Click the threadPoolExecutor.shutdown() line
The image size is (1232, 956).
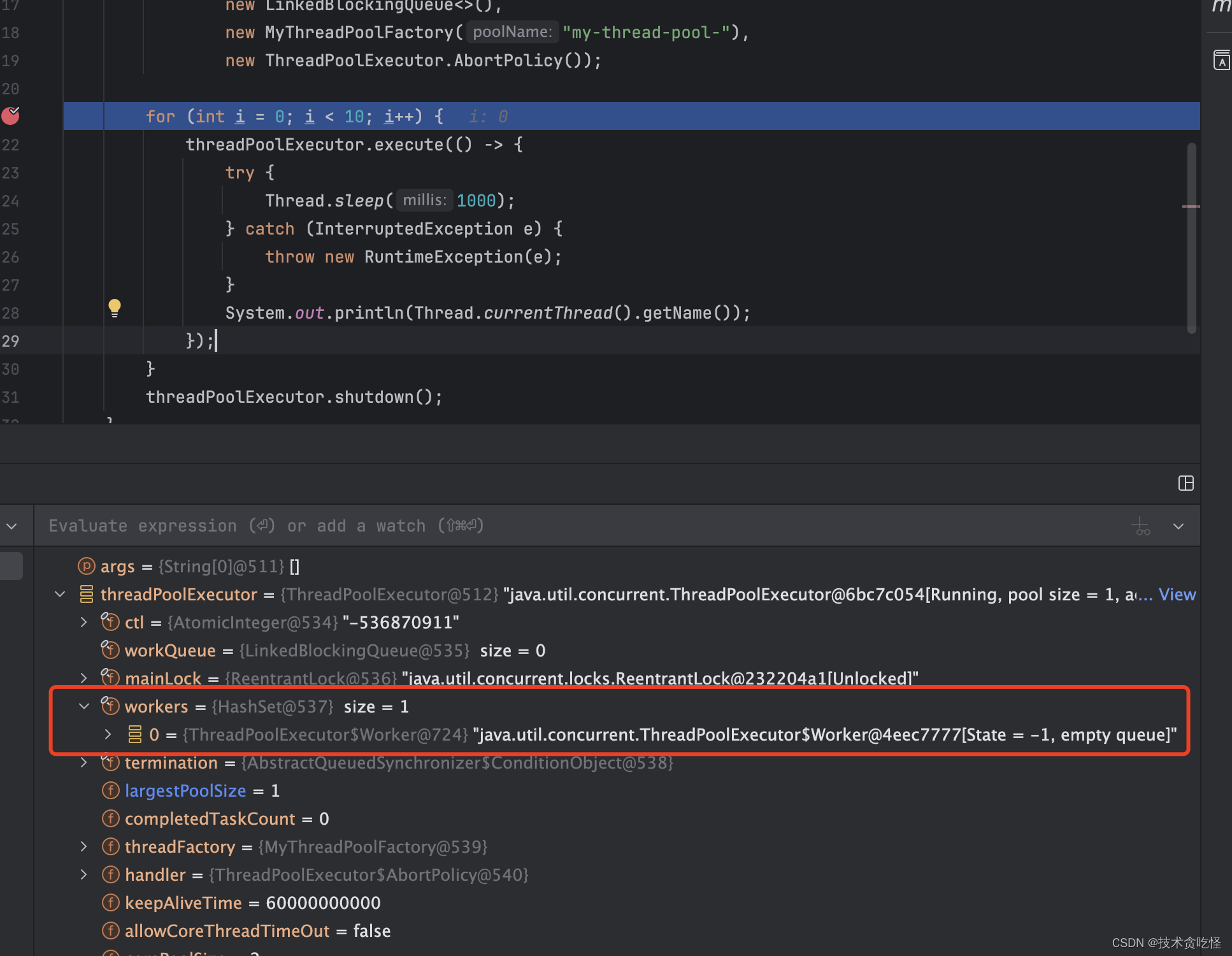pyautogui.click(x=294, y=397)
